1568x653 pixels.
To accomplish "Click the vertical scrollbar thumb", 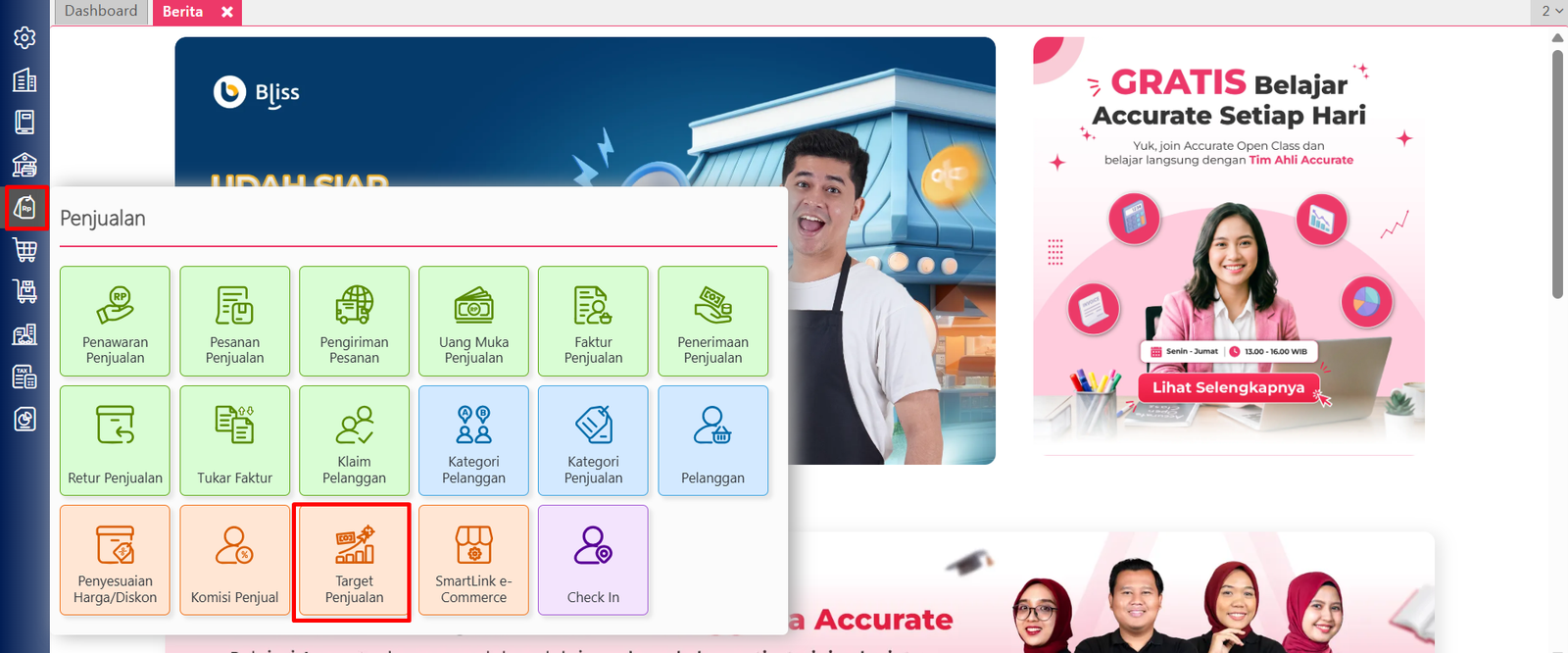I will (1558, 174).
